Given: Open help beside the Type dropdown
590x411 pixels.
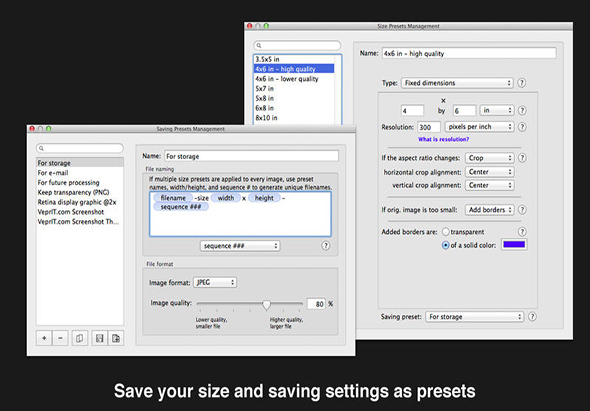Looking at the screenshot, I should click(x=521, y=83).
